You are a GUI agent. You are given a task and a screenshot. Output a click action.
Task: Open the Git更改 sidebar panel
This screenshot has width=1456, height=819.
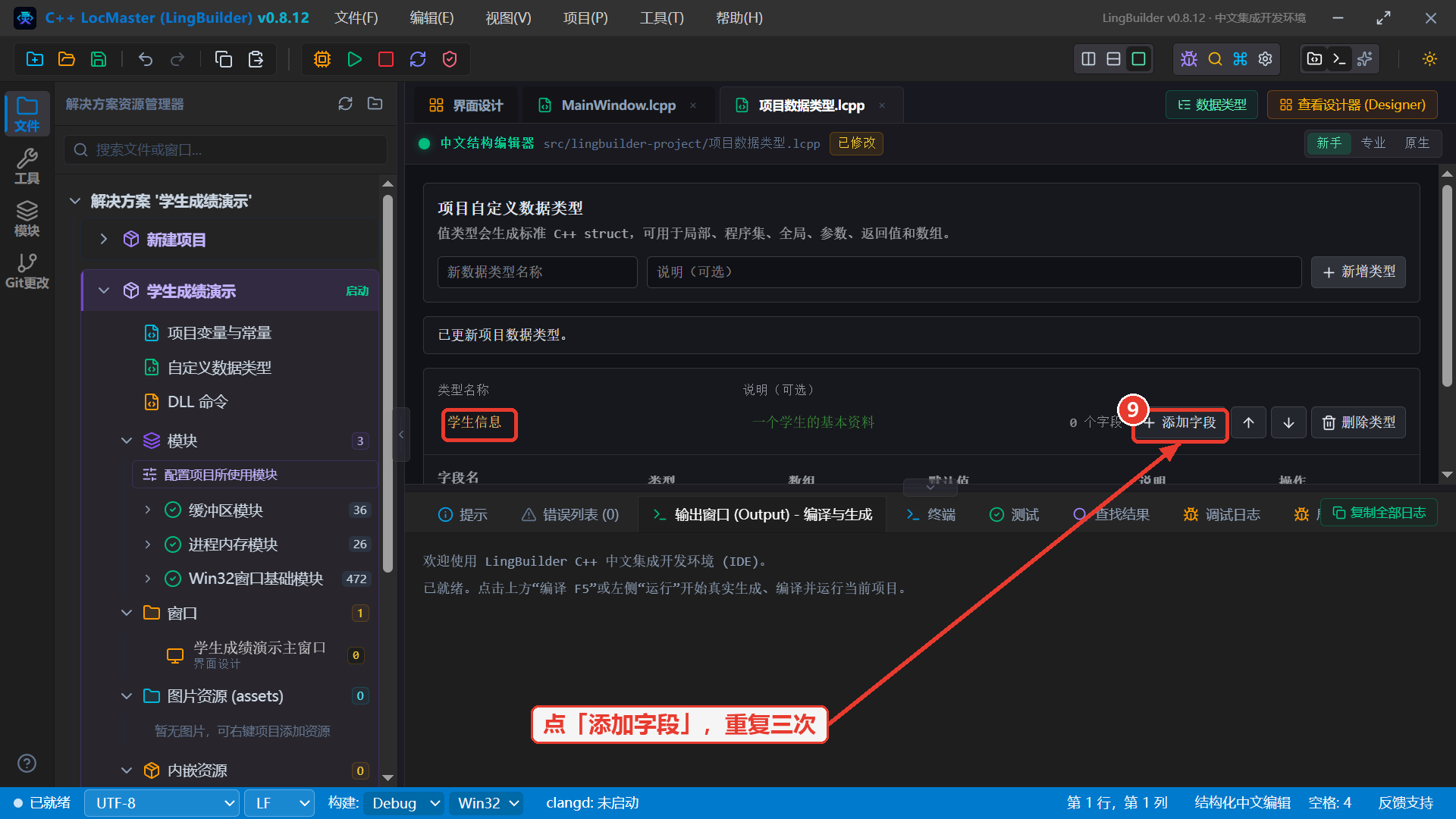point(27,271)
